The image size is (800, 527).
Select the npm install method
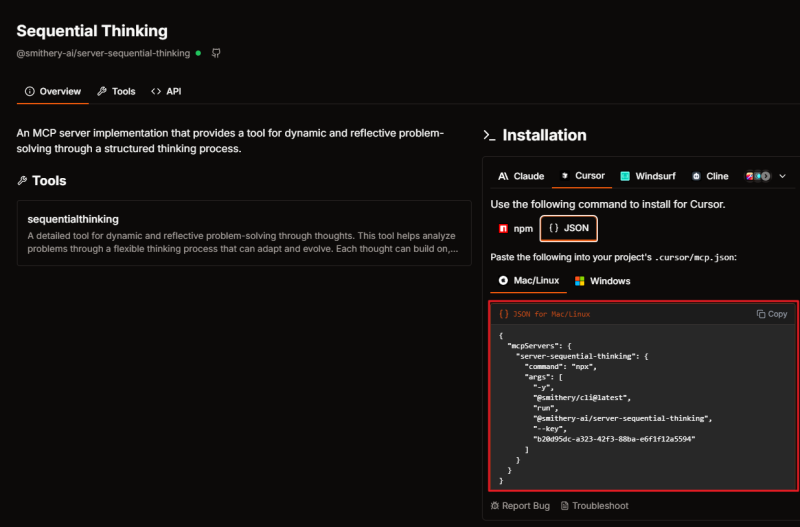pyautogui.click(x=517, y=229)
